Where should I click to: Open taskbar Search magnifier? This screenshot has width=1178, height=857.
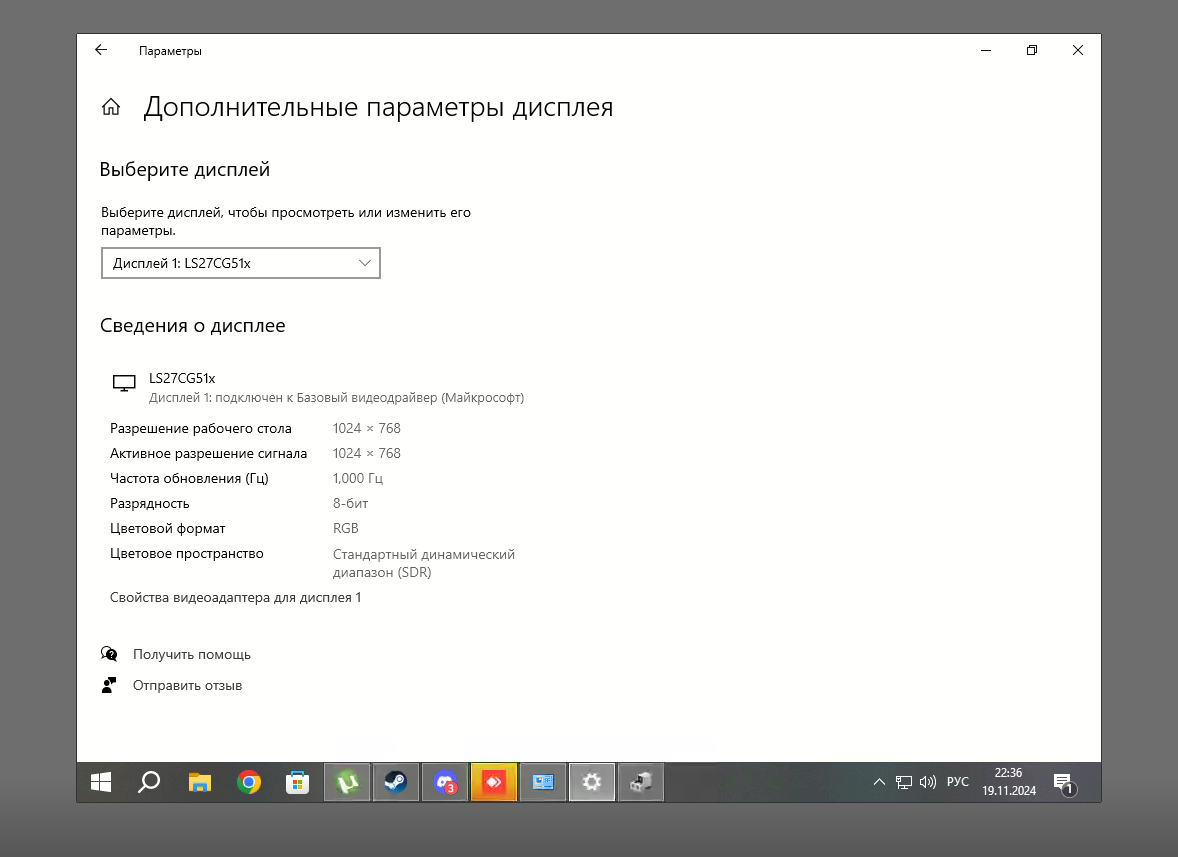coord(150,783)
